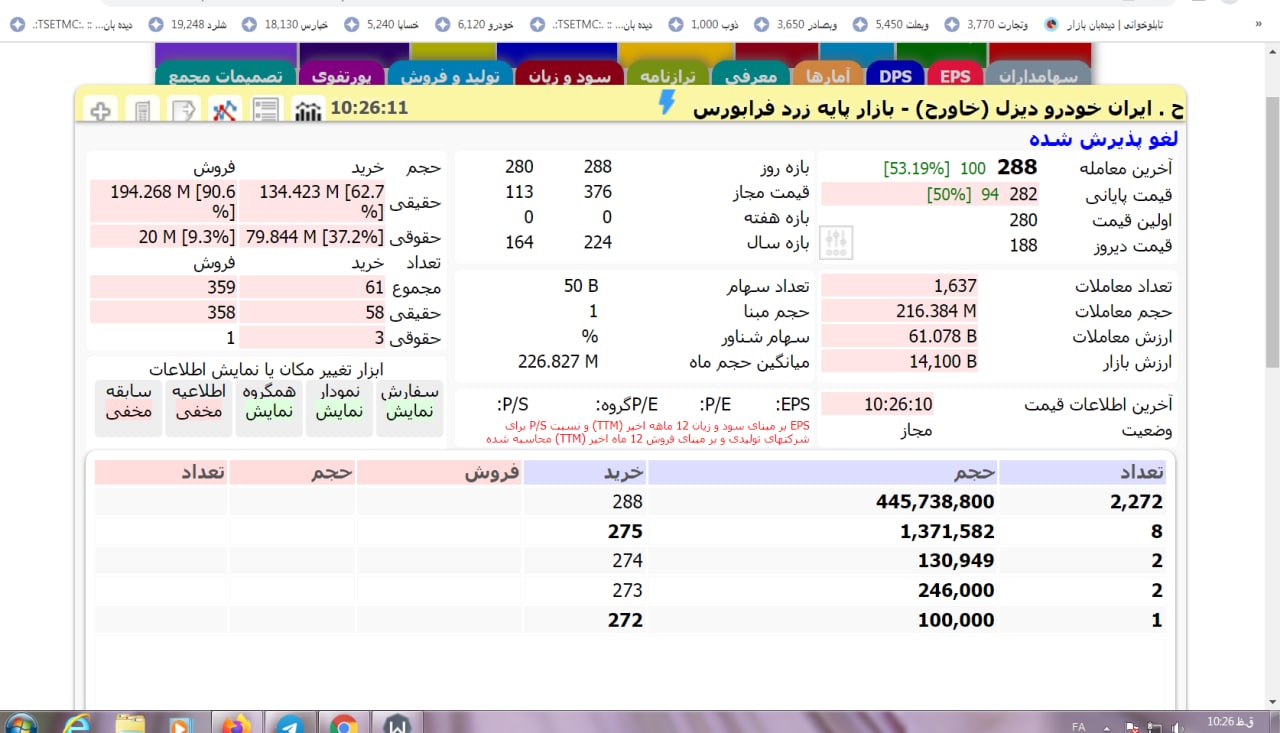Viewport: 1280px width, 733px height.
Task: Open the تصمیمات مجمع tab
Action: (x=226, y=76)
